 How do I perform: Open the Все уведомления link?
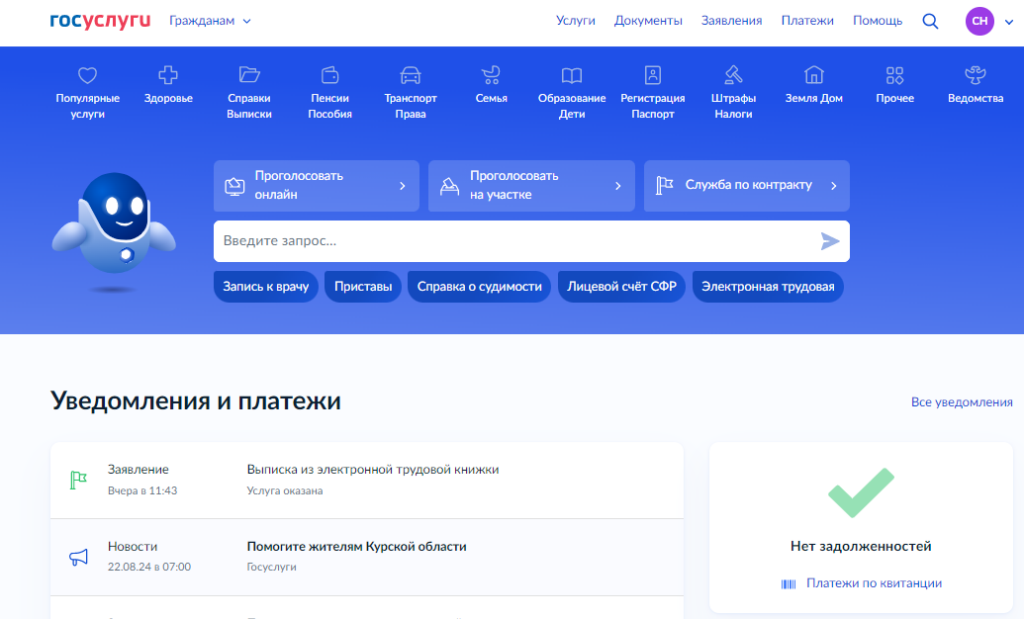point(961,402)
